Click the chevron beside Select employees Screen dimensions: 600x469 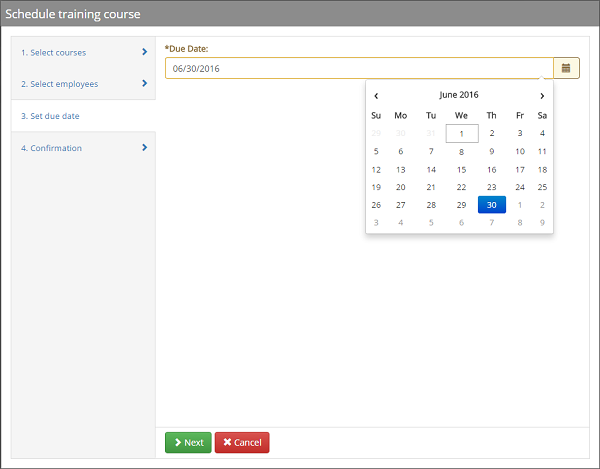(144, 84)
